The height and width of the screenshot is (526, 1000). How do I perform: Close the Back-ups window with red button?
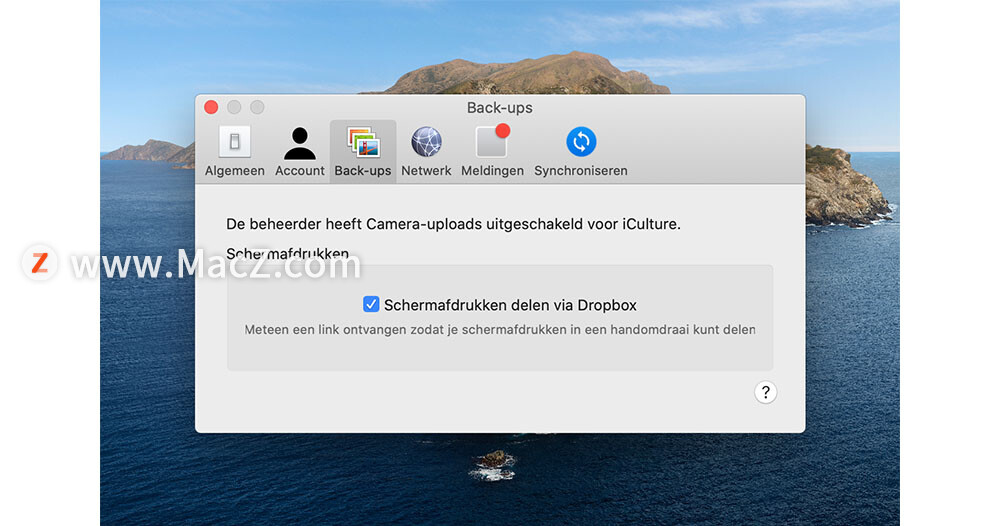click(211, 107)
